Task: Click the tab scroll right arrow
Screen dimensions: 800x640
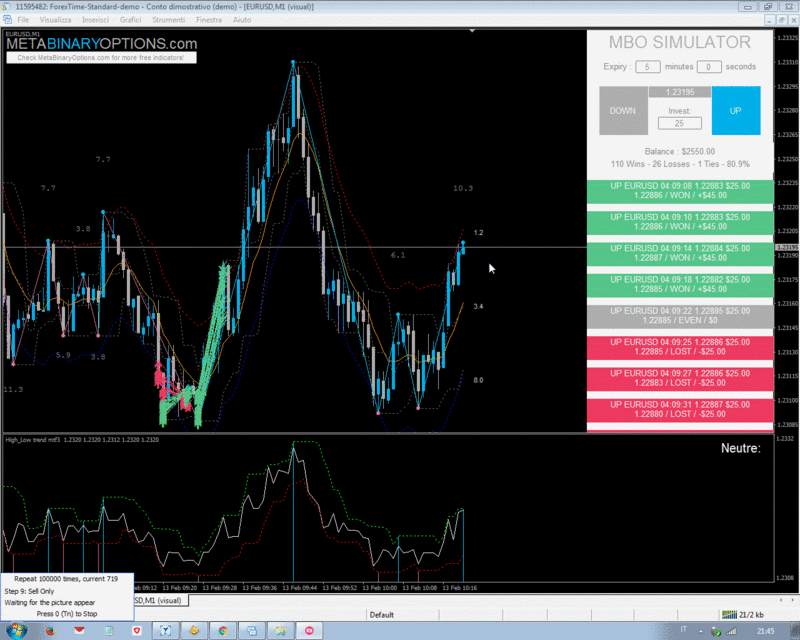Action: tap(793, 600)
